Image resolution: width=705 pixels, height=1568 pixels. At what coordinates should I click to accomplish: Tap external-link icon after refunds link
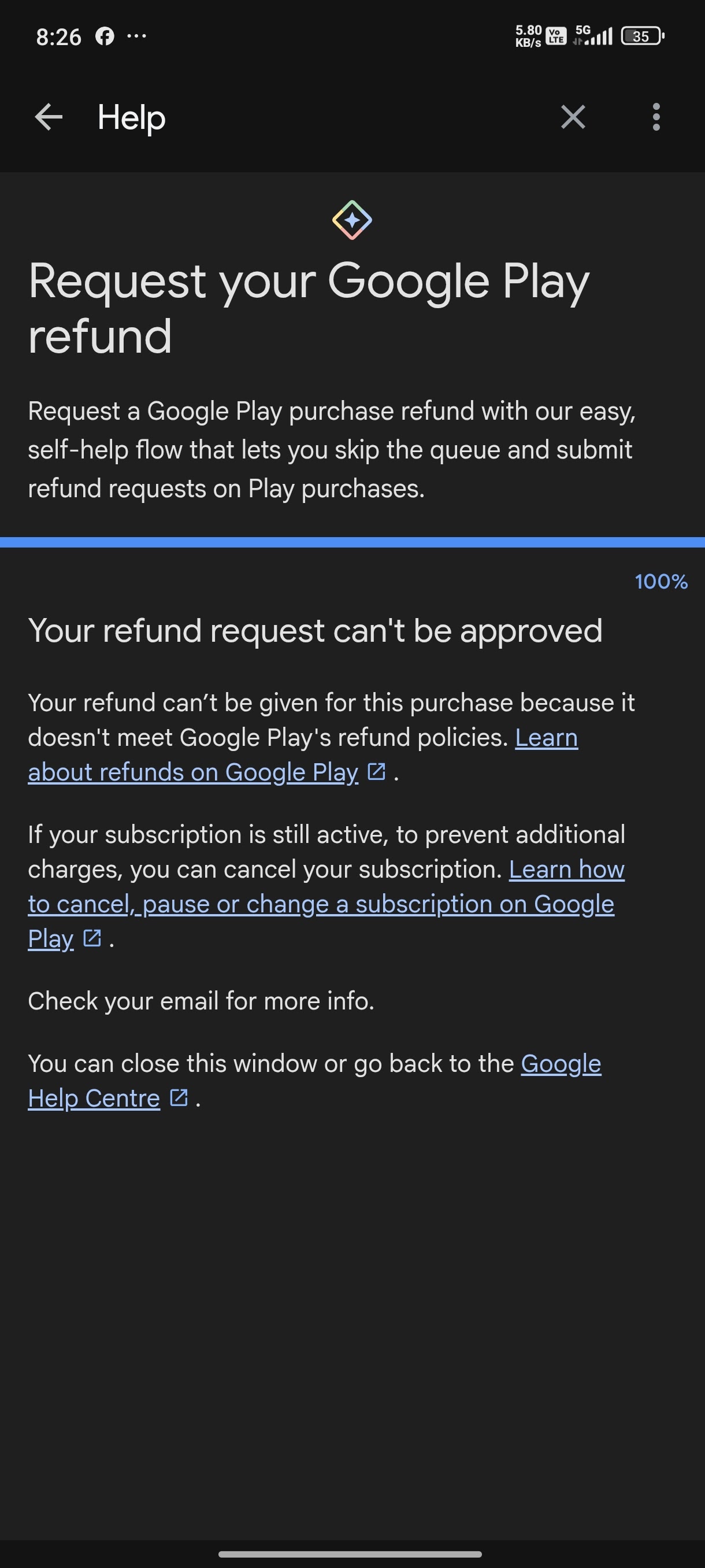[x=377, y=772]
